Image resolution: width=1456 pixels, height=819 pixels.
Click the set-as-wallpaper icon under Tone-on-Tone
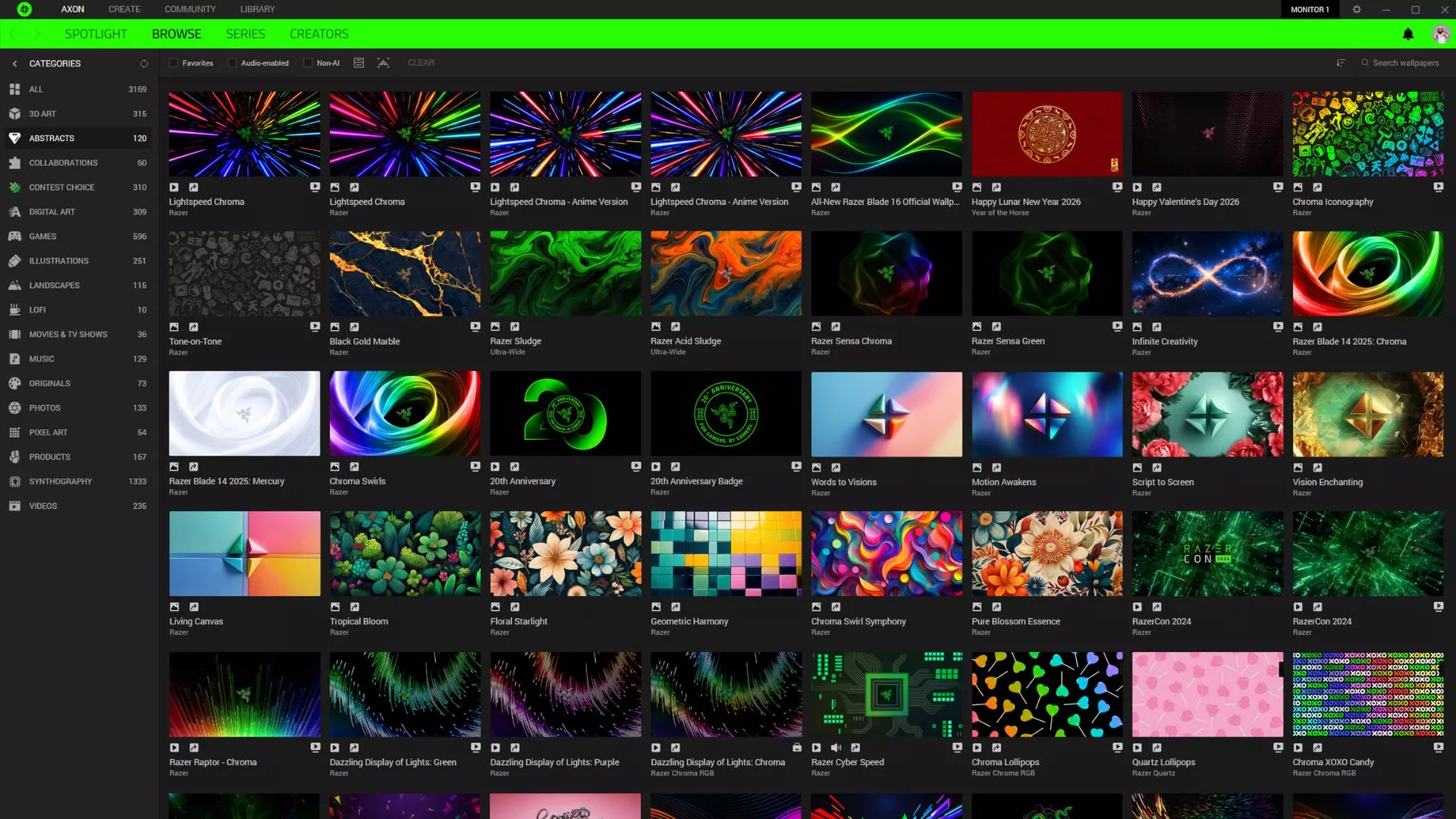[x=315, y=327]
